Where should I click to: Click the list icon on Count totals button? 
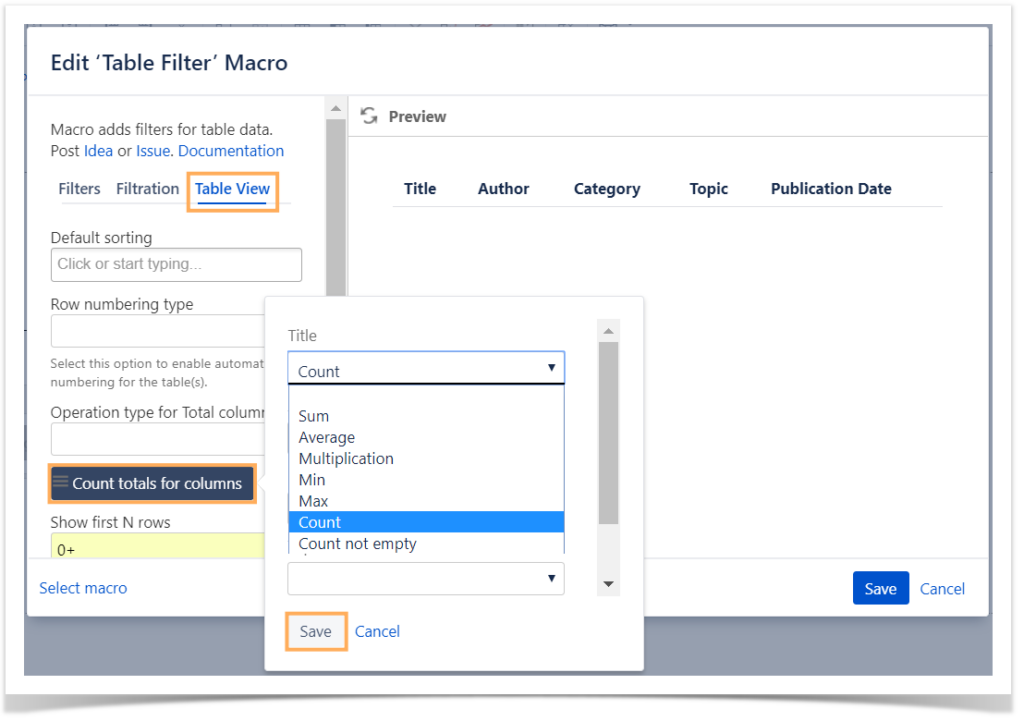[x=62, y=483]
